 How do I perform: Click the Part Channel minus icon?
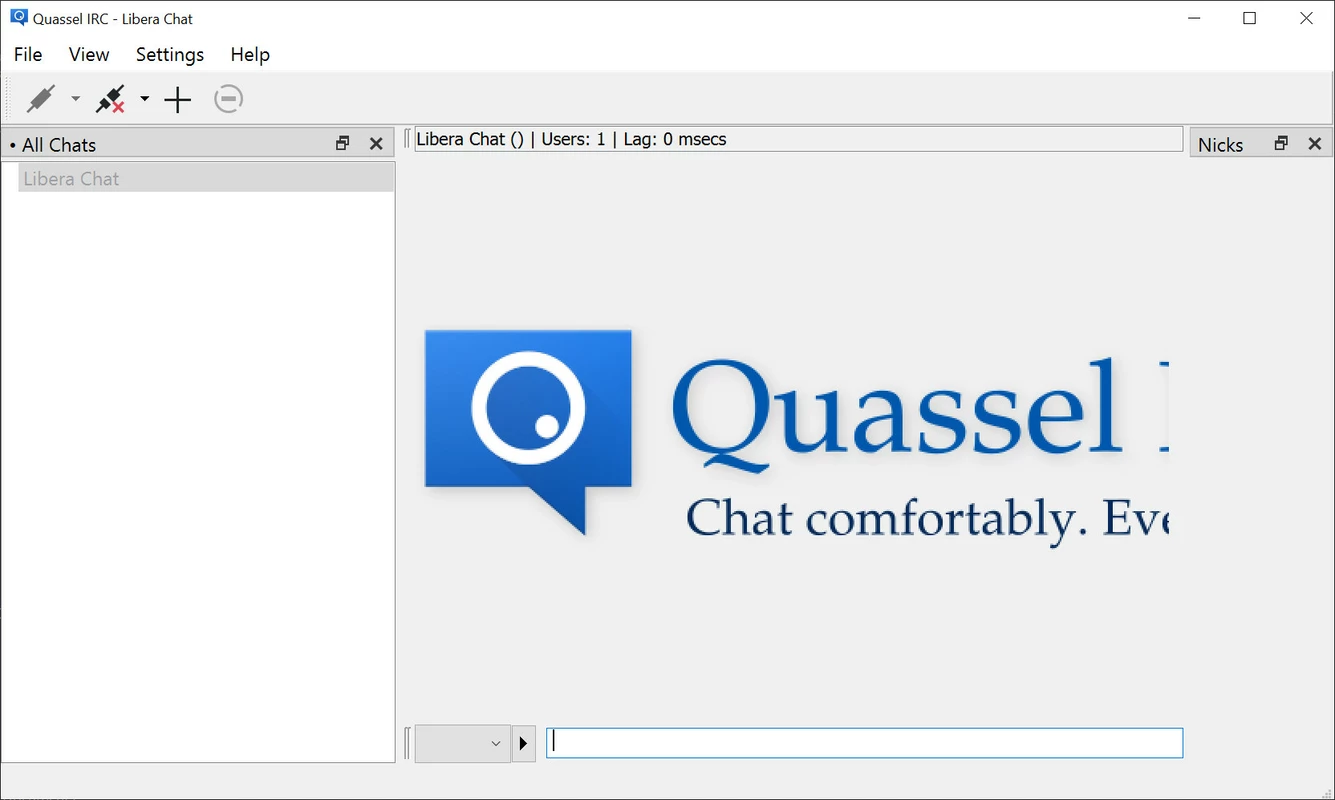tap(229, 99)
